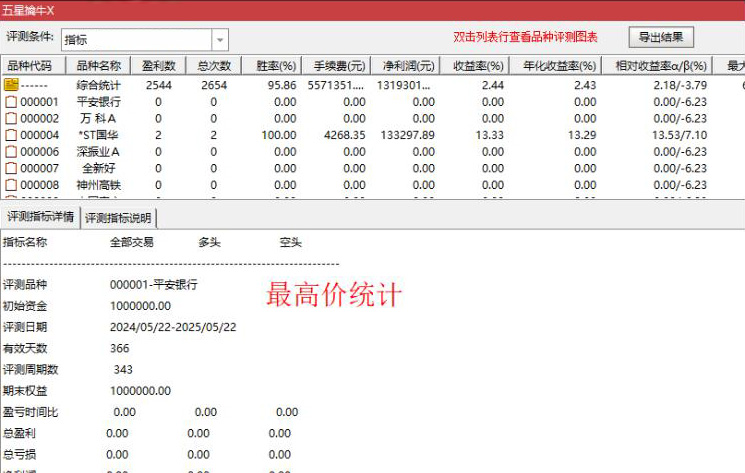The image size is (745, 473).
Task: Switch to the 评测指标说明 tab
Action: (x=118, y=218)
